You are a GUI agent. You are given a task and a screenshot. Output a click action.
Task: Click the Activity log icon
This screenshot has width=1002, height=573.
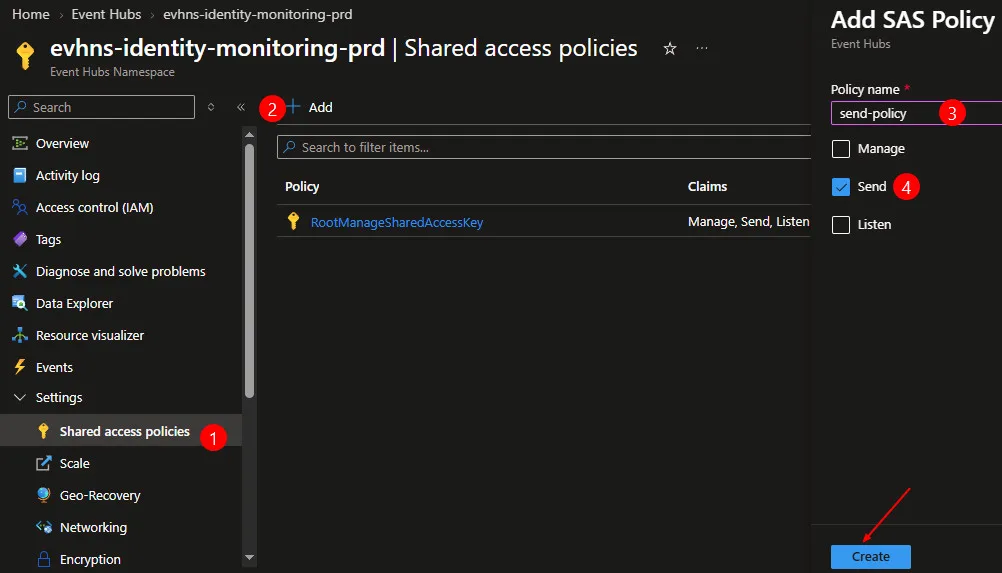click(x=20, y=175)
